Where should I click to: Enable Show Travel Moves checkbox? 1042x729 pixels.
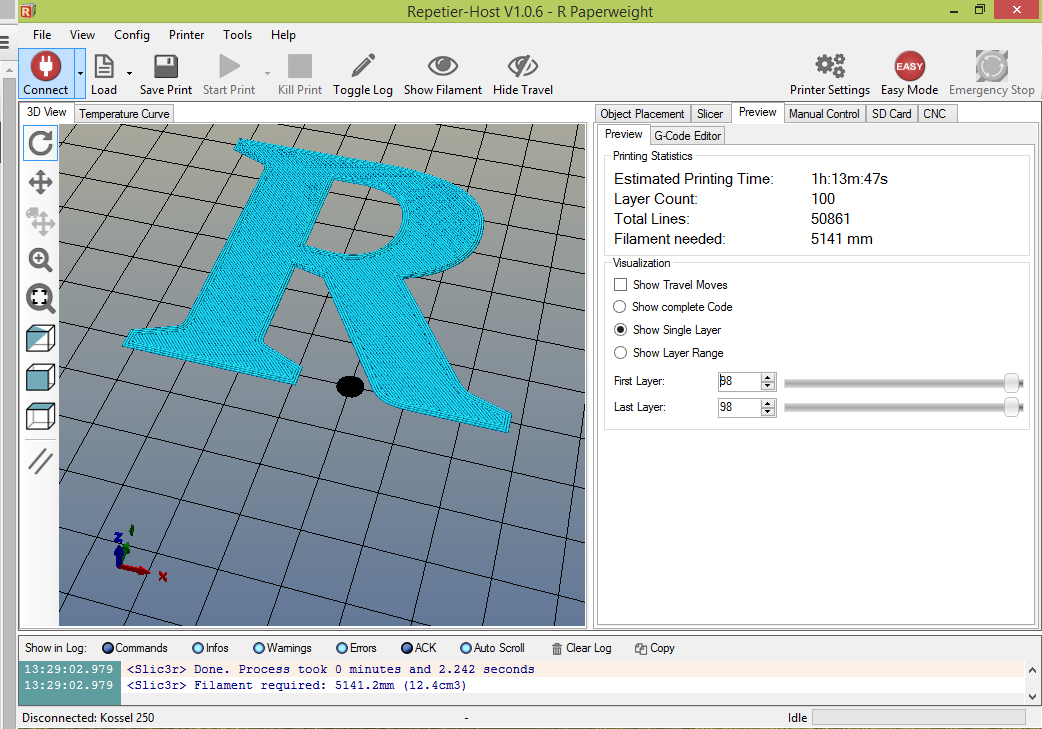(x=620, y=284)
